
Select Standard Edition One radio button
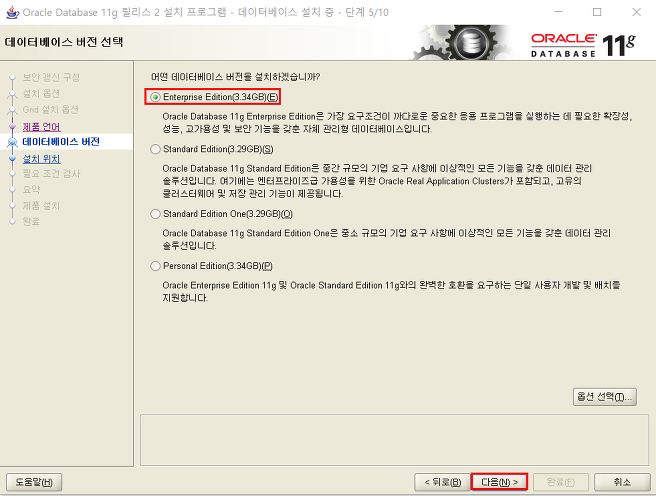point(155,214)
